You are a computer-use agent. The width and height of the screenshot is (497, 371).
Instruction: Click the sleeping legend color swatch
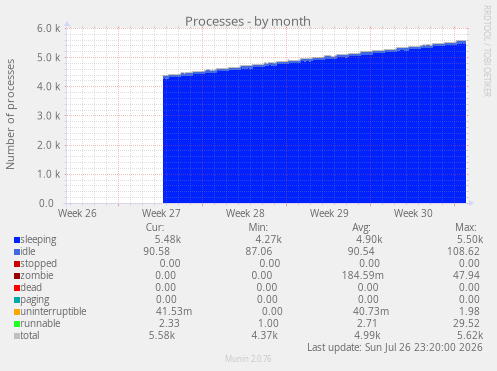pyautogui.click(x=17, y=240)
